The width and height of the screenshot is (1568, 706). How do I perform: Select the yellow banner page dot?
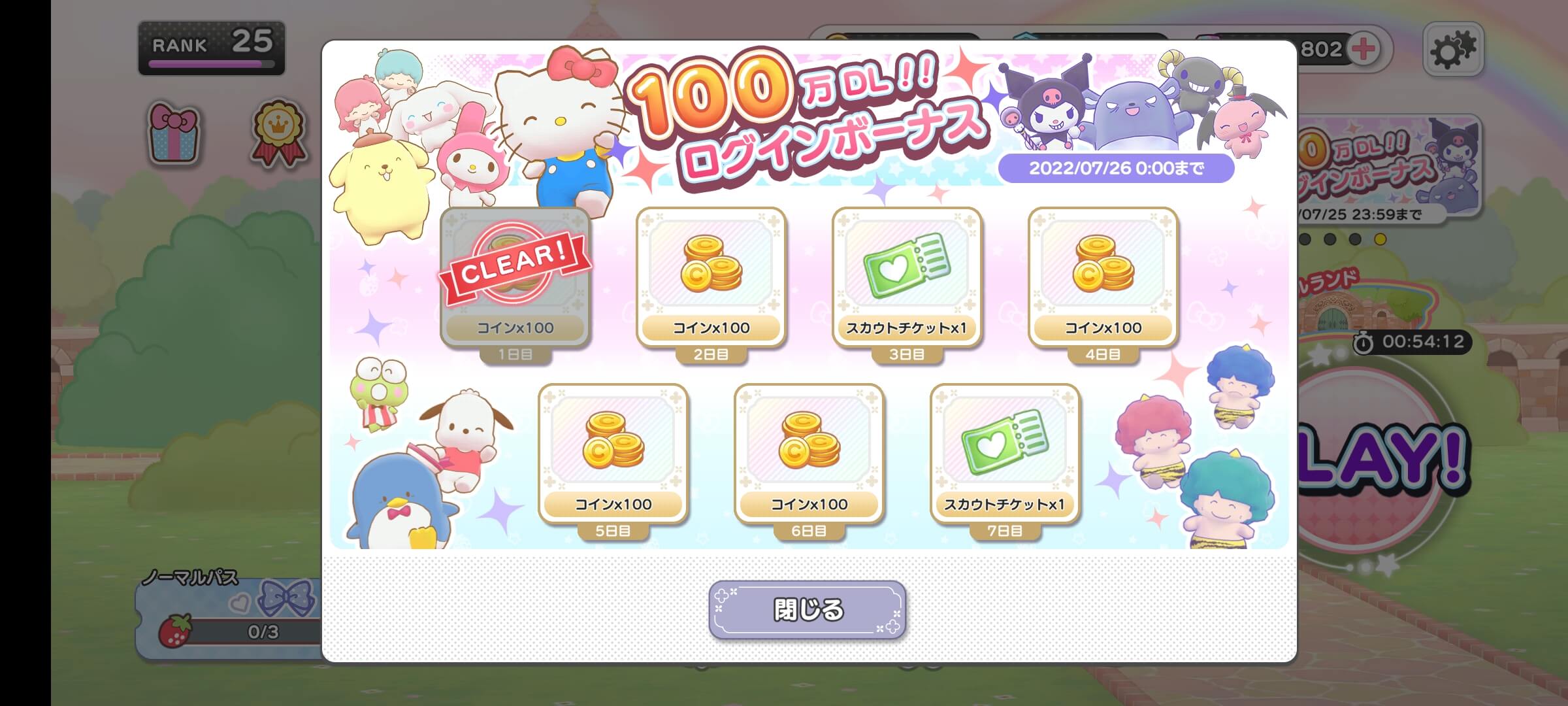pos(1380,239)
